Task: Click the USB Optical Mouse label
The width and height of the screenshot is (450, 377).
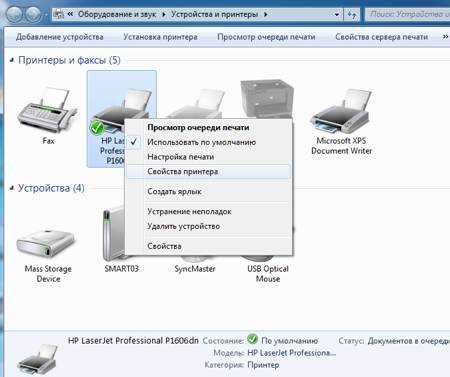Action: pyautogui.click(x=268, y=274)
